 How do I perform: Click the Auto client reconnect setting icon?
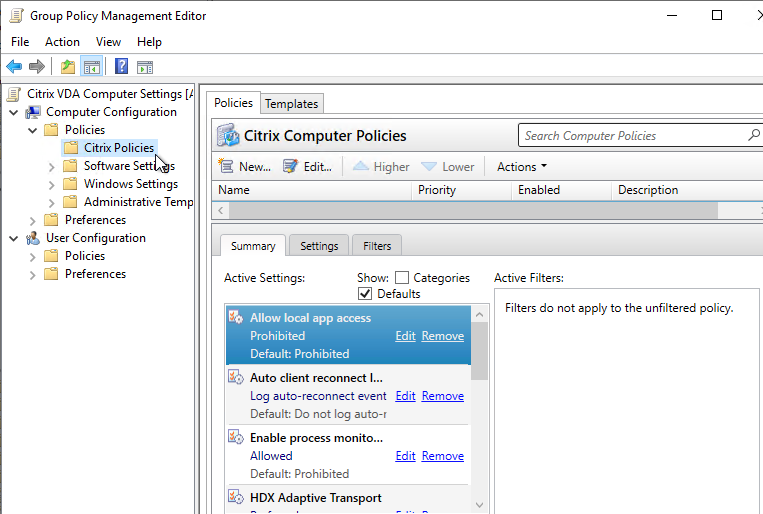236,377
